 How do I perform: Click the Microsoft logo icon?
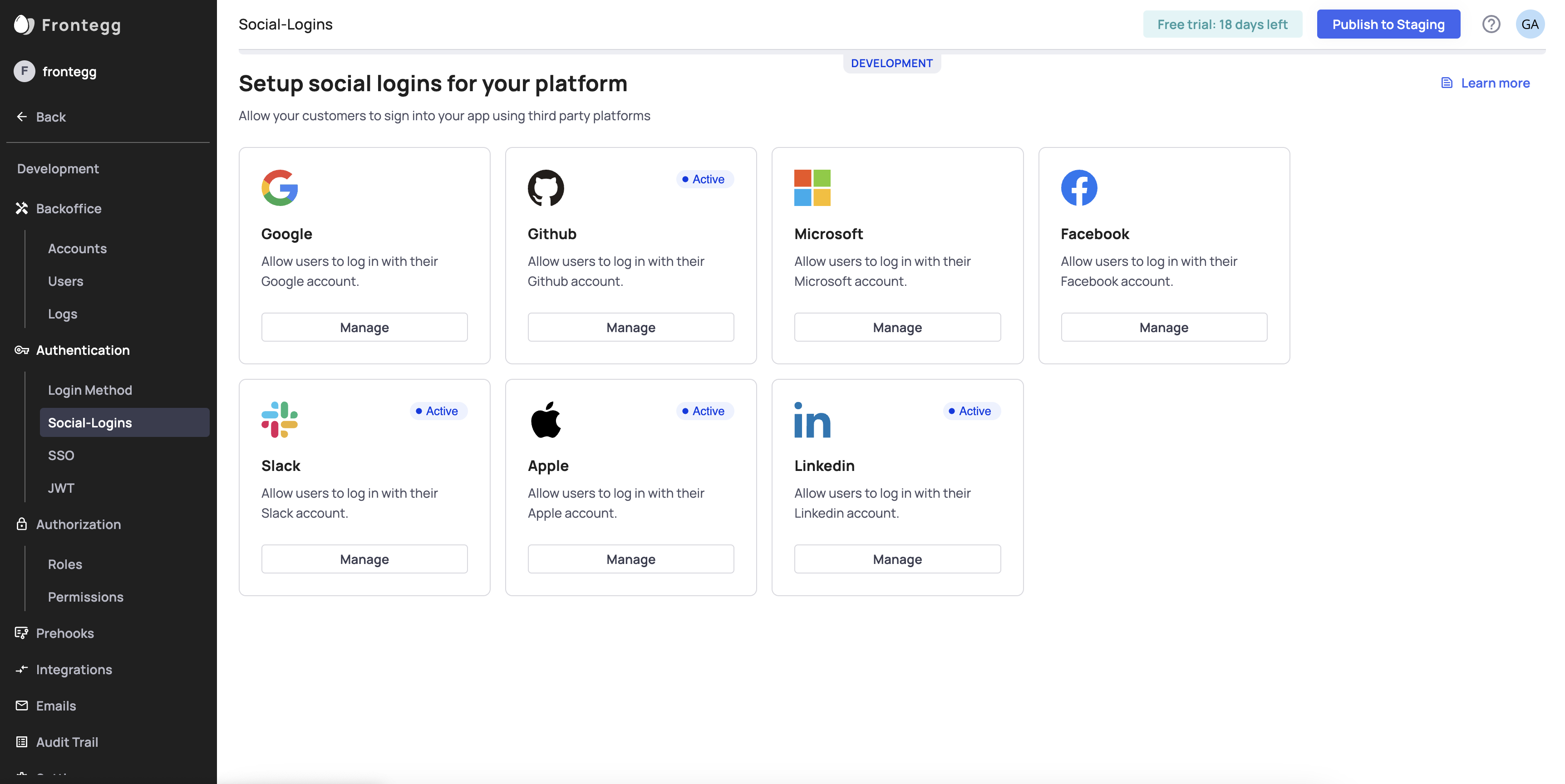pos(812,188)
